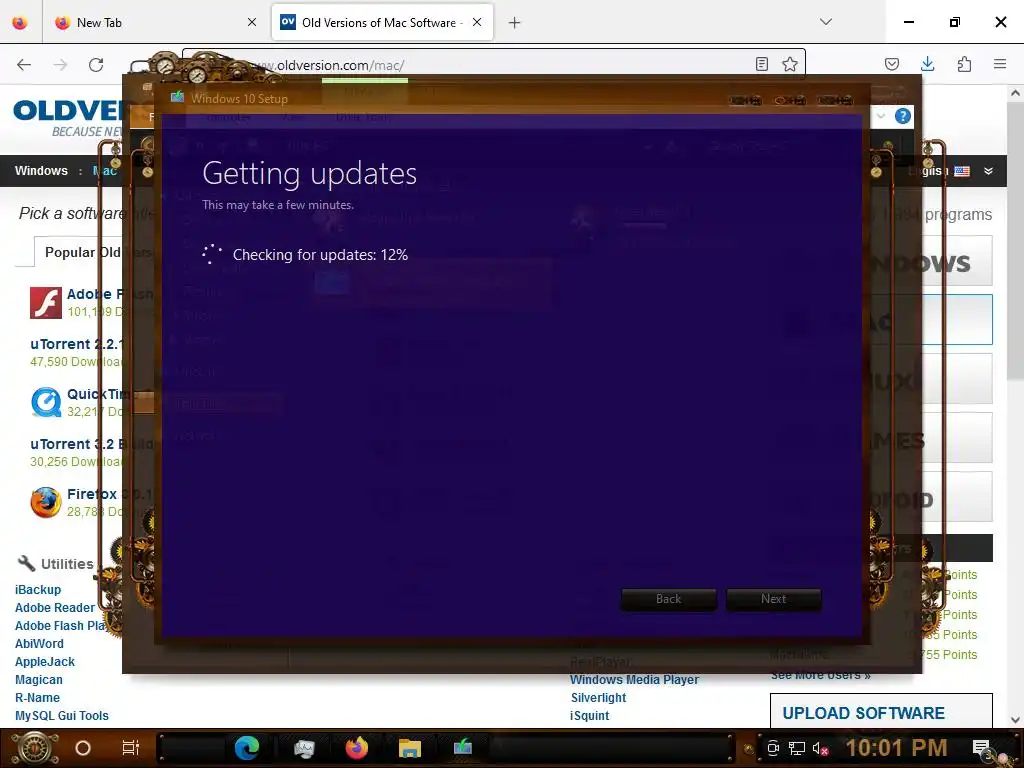Click muted volume icon in tray

click(820, 748)
